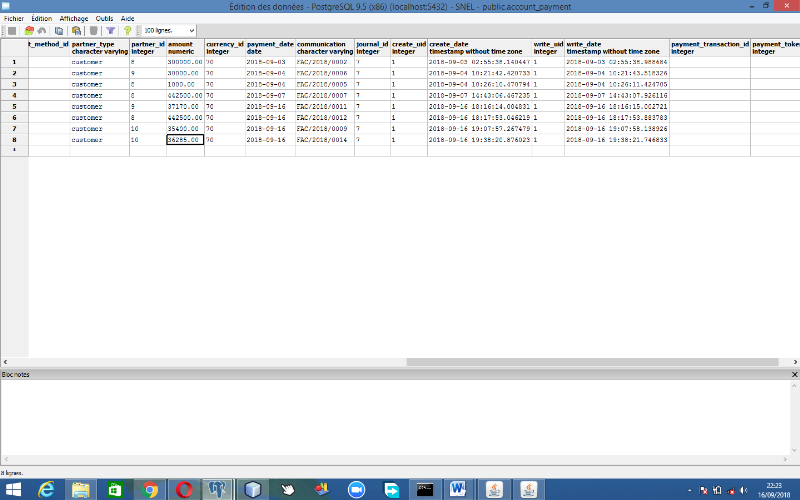Open Internet Explorer from the taskbar
Image resolution: width=800 pixels, height=500 pixels.
[x=46, y=490]
